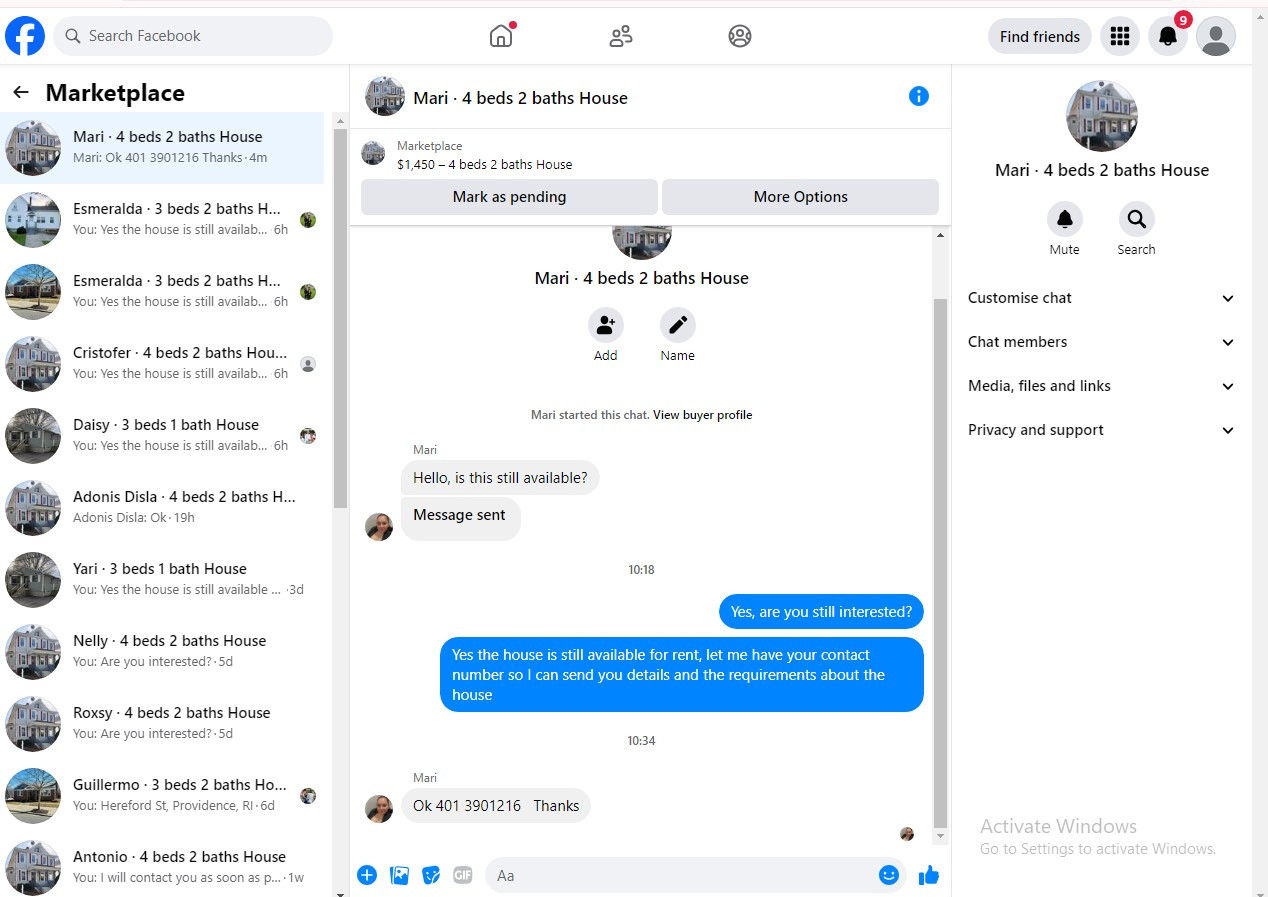Go back using the Marketplace arrow
This screenshot has width=1268, height=897.
[x=21, y=93]
